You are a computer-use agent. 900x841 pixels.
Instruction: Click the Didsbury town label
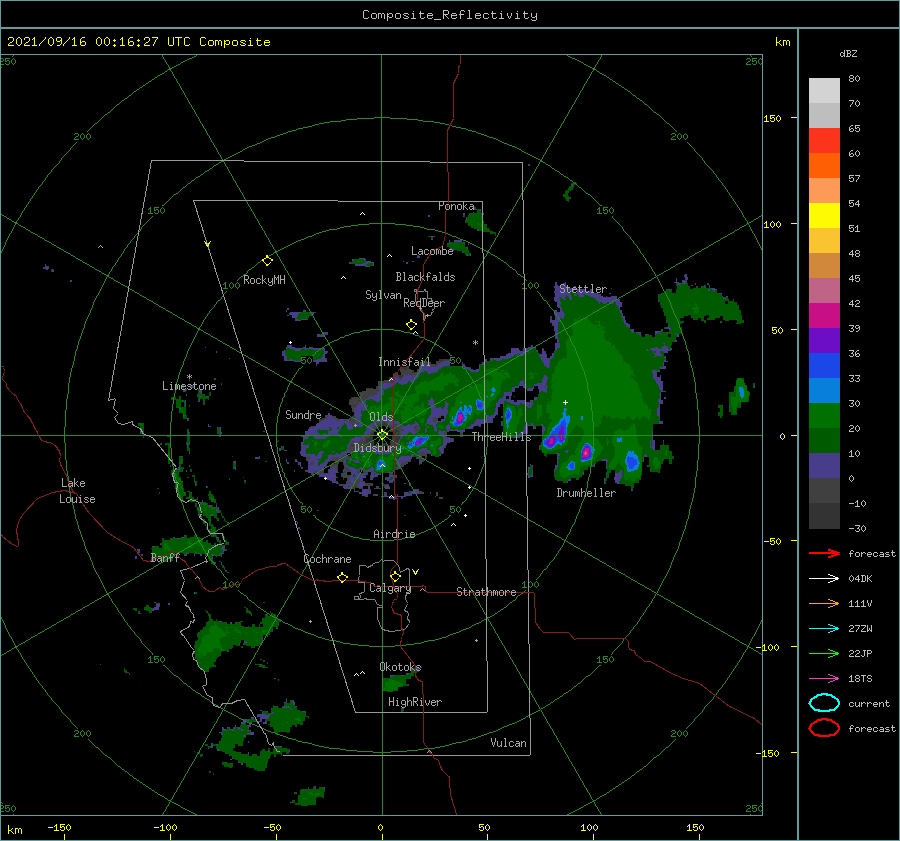pyautogui.click(x=377, y=448)
